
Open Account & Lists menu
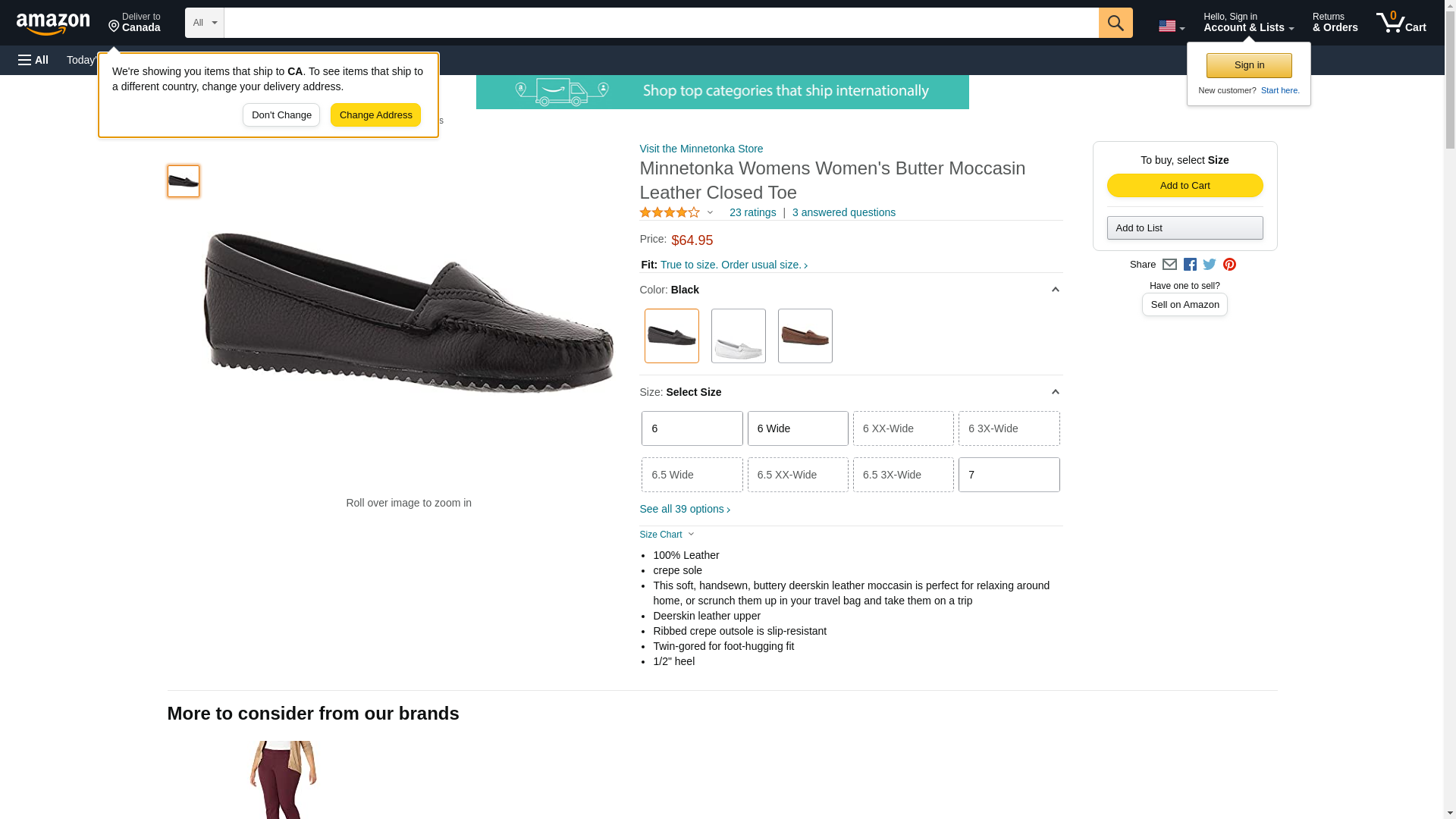[x=1248, y=23]
